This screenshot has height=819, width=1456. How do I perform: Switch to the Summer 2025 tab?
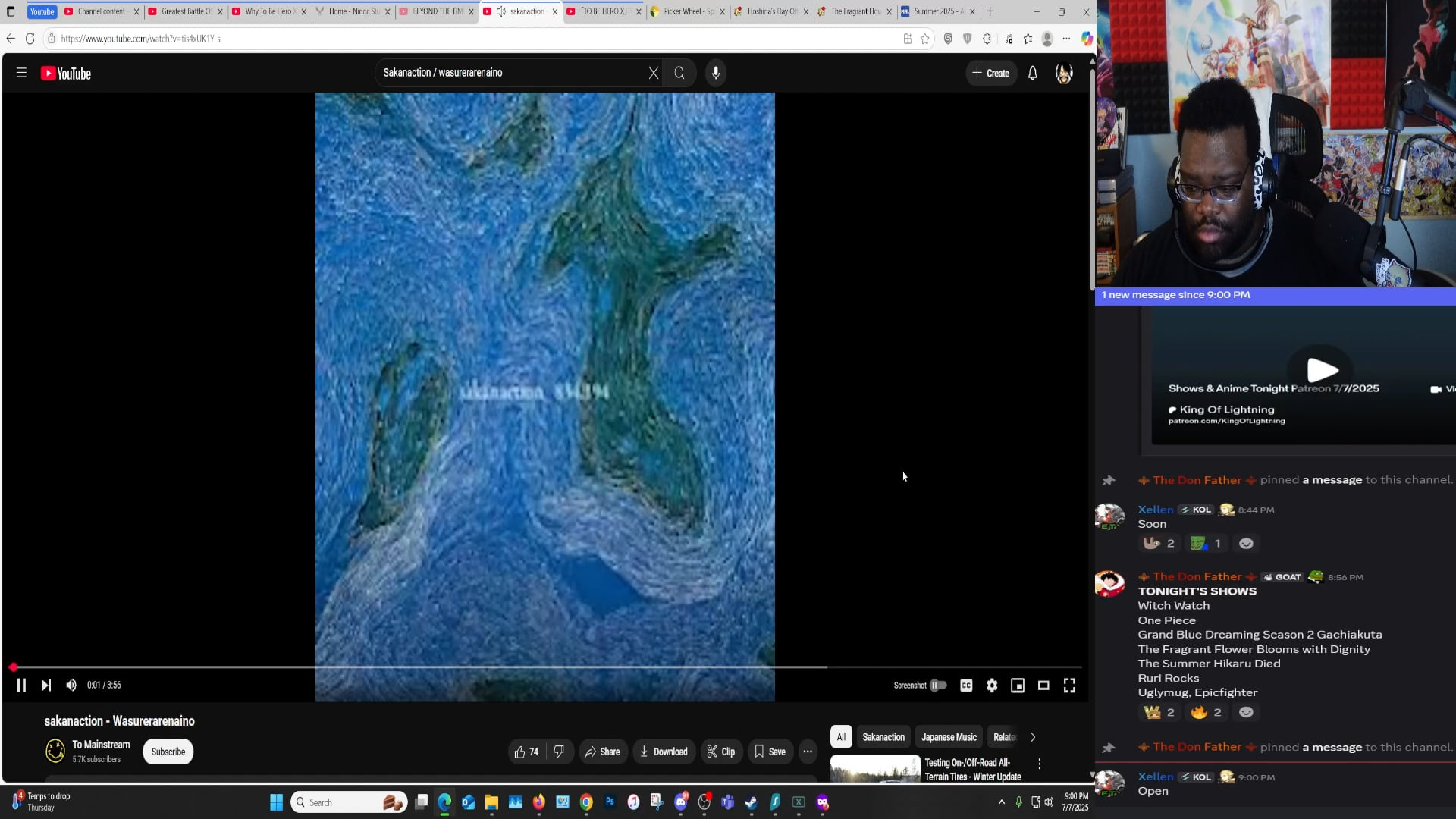pos(939,11)
